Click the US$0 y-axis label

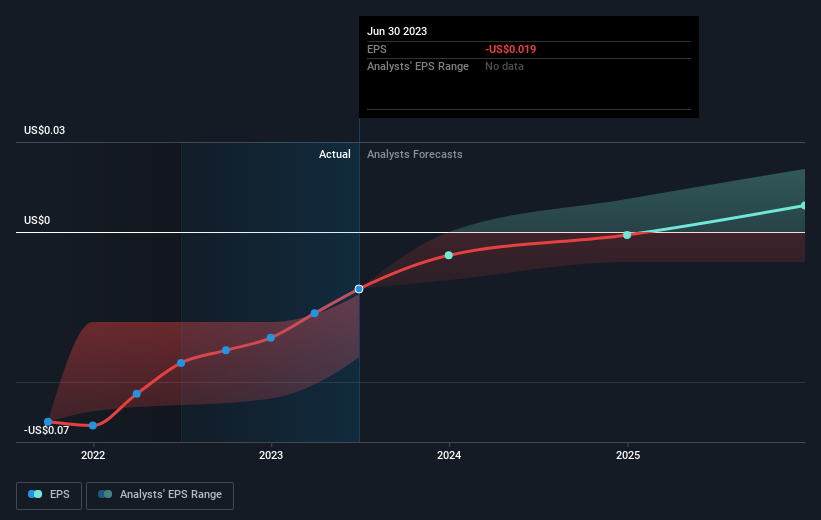click(x=37, y=220)
